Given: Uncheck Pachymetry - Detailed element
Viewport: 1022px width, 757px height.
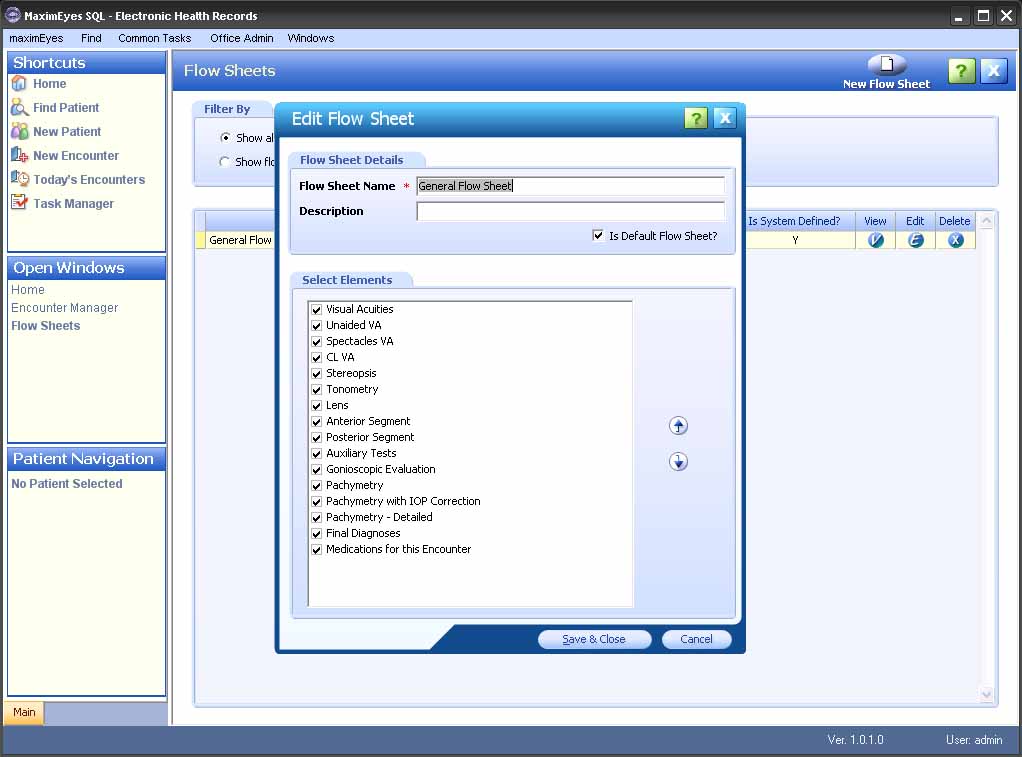Looking at the screenshot, I should coord(317,518).
